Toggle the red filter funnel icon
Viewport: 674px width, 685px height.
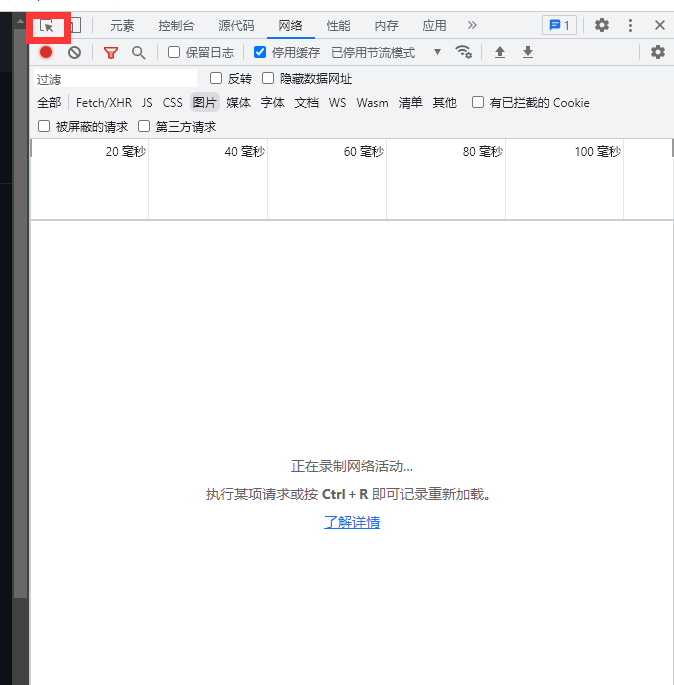(111, 53)
